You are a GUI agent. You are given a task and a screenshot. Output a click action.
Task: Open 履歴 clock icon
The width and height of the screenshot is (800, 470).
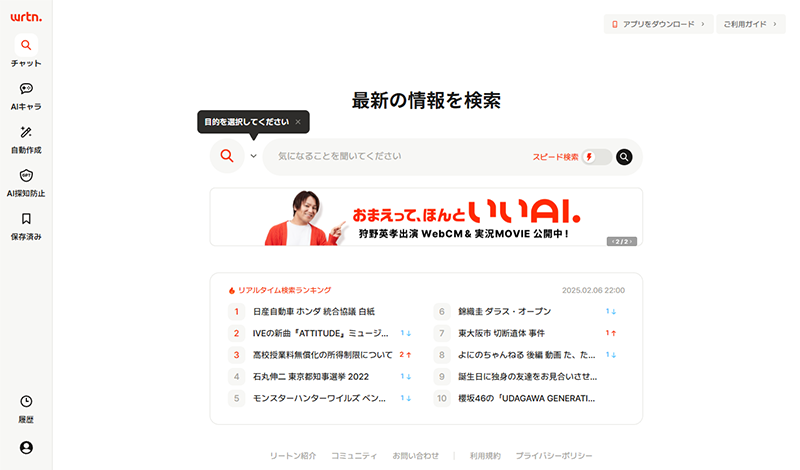(x=26, y=402)
